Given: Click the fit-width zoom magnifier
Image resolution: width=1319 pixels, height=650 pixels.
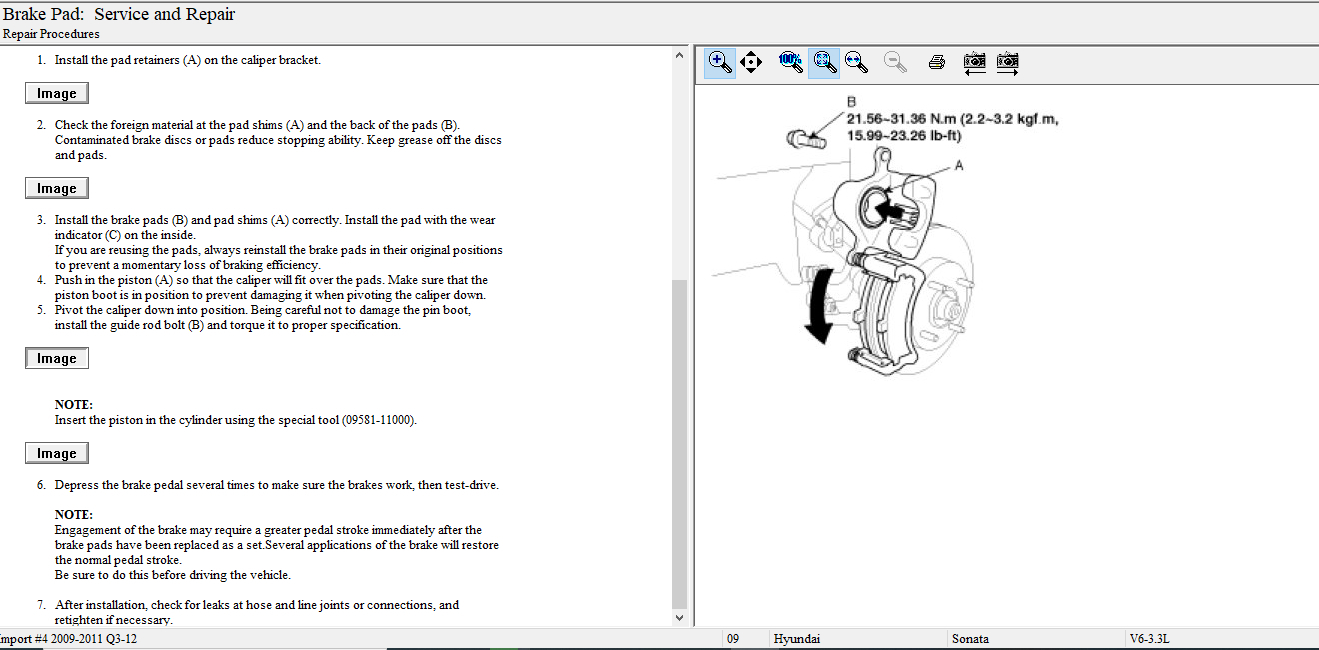Looking at the screenshot, I should (855, 62).
